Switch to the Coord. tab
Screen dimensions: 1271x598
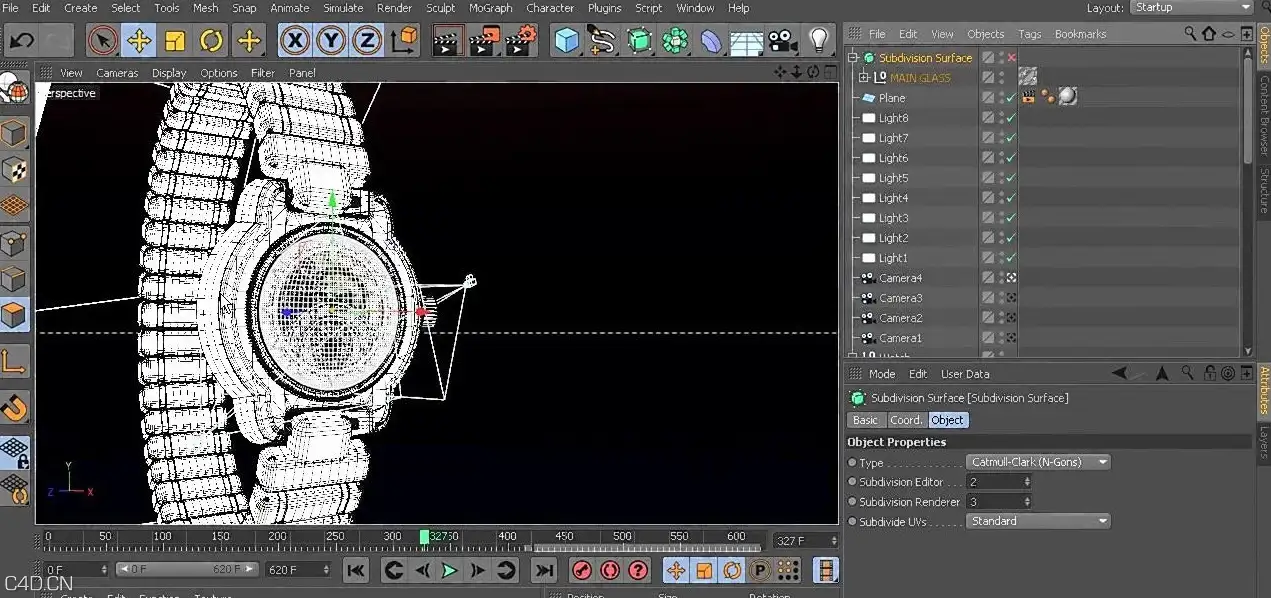[x=906, y=420]
